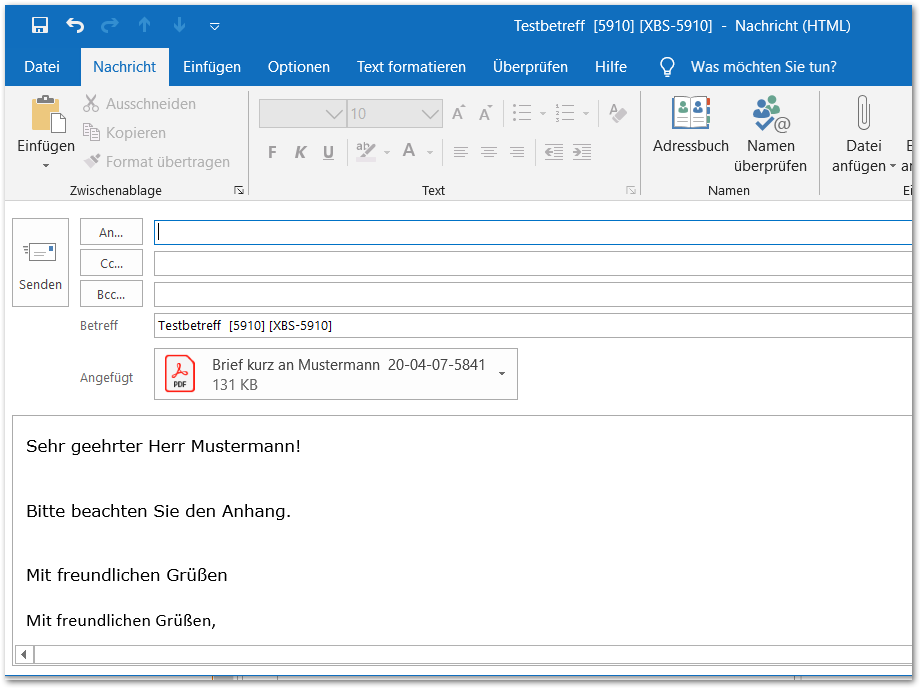921x689 pixels.
Task: Toggle italic formatting (K) button
Action: point(300,153)
